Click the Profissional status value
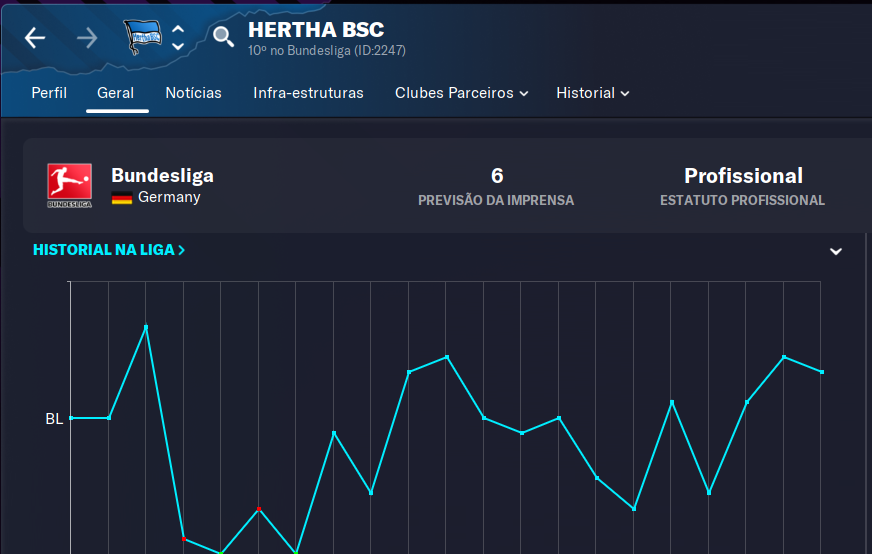Viewport: 872px width, 554px height. 744,176
